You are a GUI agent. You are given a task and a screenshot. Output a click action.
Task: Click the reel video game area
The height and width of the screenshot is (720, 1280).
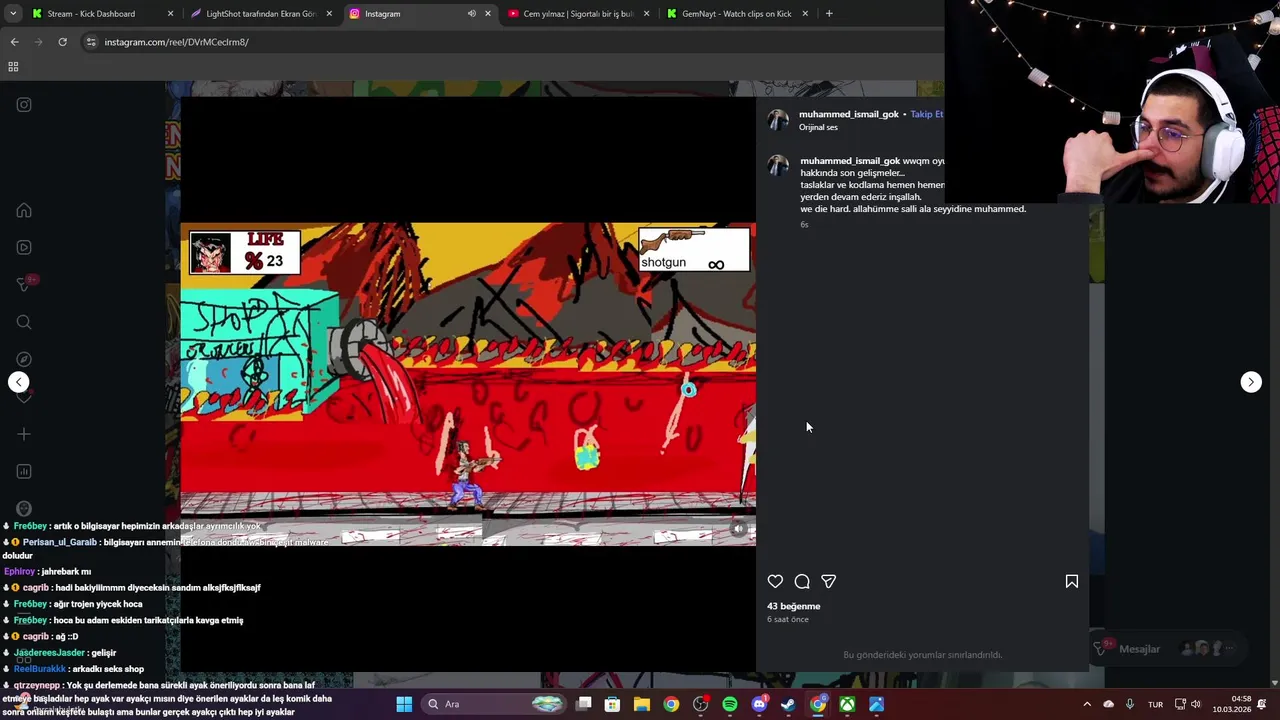(468, 384)
